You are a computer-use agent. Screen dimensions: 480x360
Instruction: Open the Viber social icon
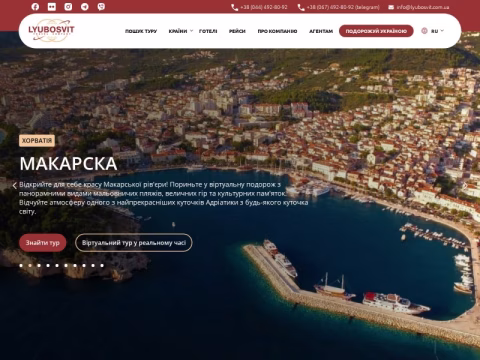[x=101, y=7]
